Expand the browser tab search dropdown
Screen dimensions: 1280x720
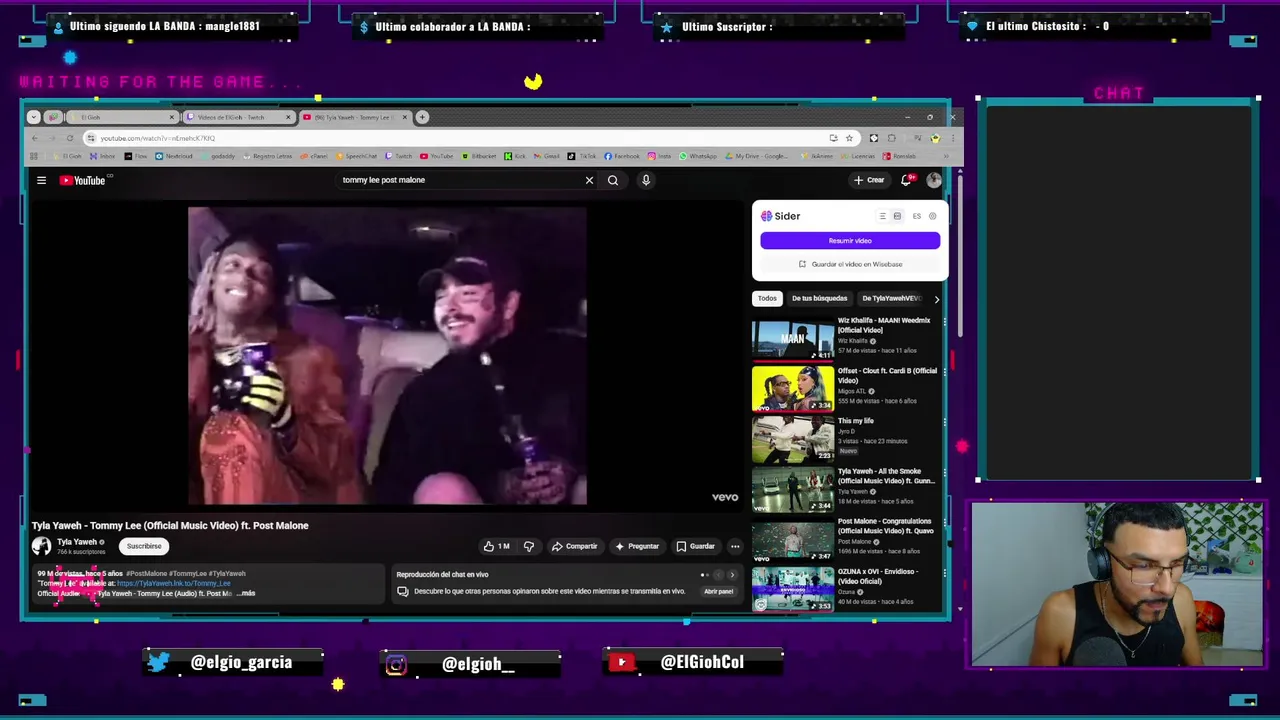[34, 117]
